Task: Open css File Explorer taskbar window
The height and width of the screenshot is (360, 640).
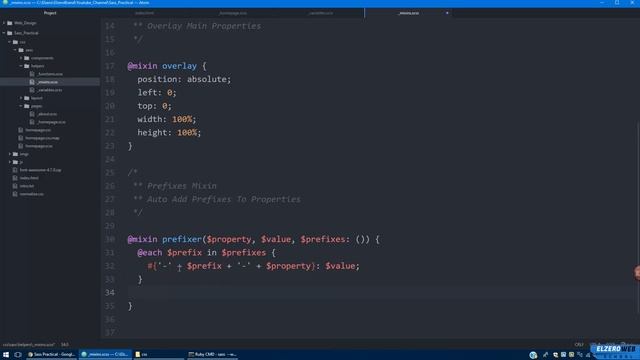Action: click(x=158, y=354)
